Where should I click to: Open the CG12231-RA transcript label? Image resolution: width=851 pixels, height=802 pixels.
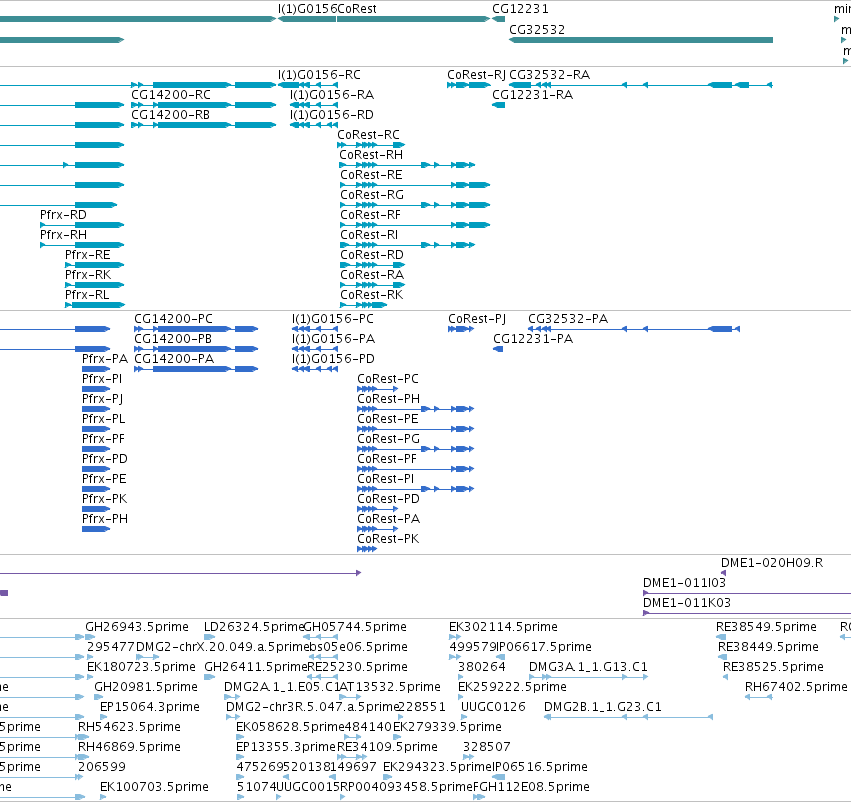click(x=532, y=95)
